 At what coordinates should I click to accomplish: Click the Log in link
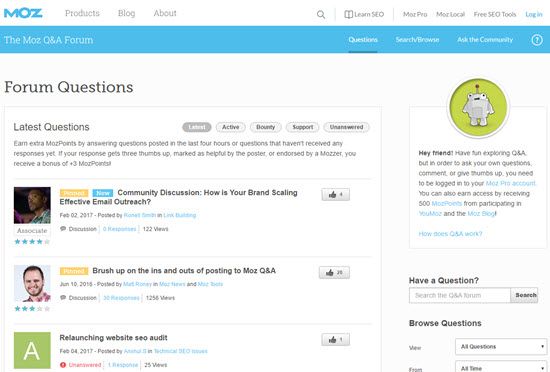pyautogui.click(x=534, y=14)
